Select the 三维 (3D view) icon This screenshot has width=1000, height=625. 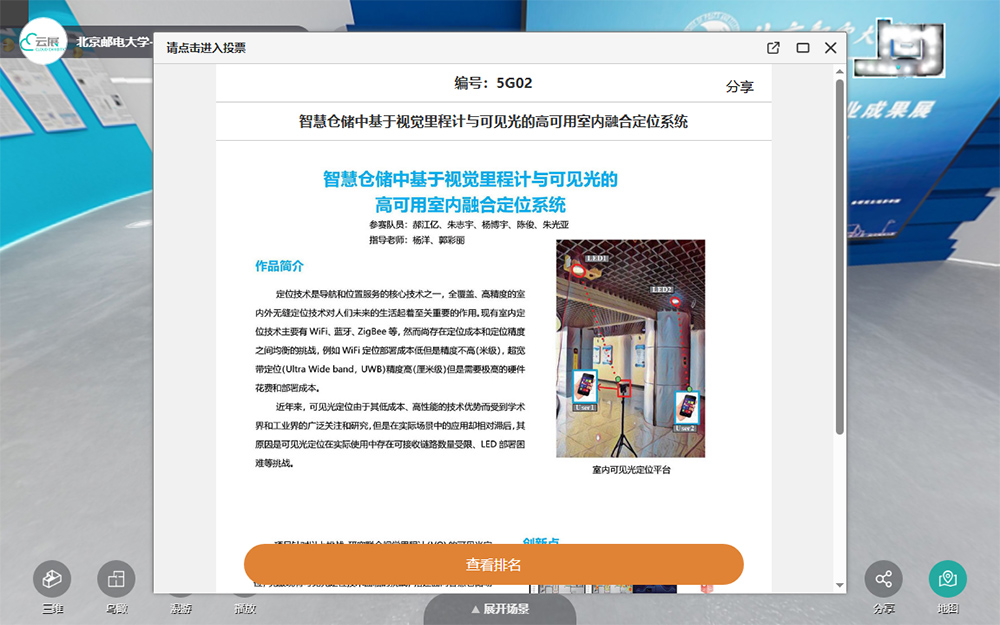coord(53,577)
